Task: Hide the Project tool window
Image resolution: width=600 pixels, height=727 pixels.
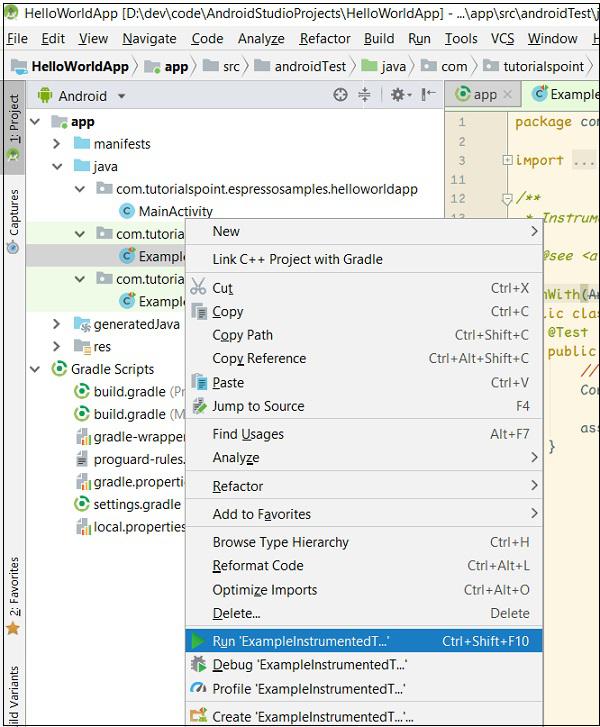Action: pyautogui.click(x=429, y=95)
